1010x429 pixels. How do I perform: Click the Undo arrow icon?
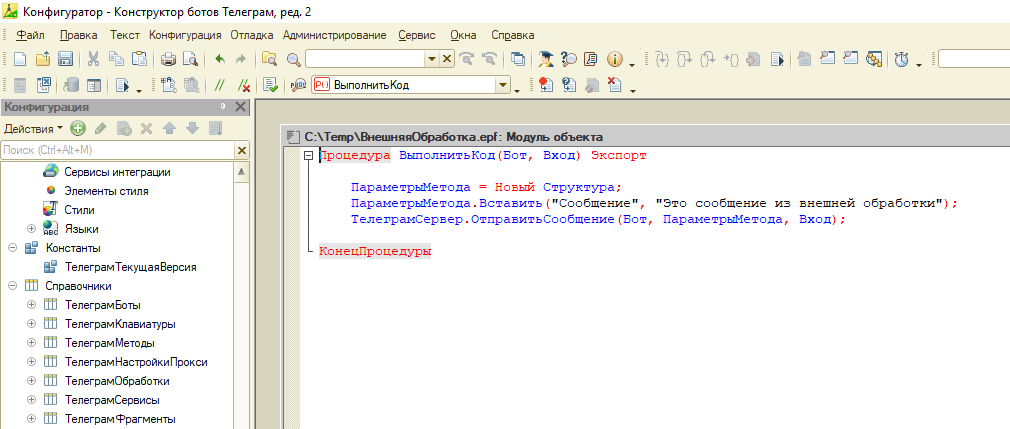pos(220,59)
